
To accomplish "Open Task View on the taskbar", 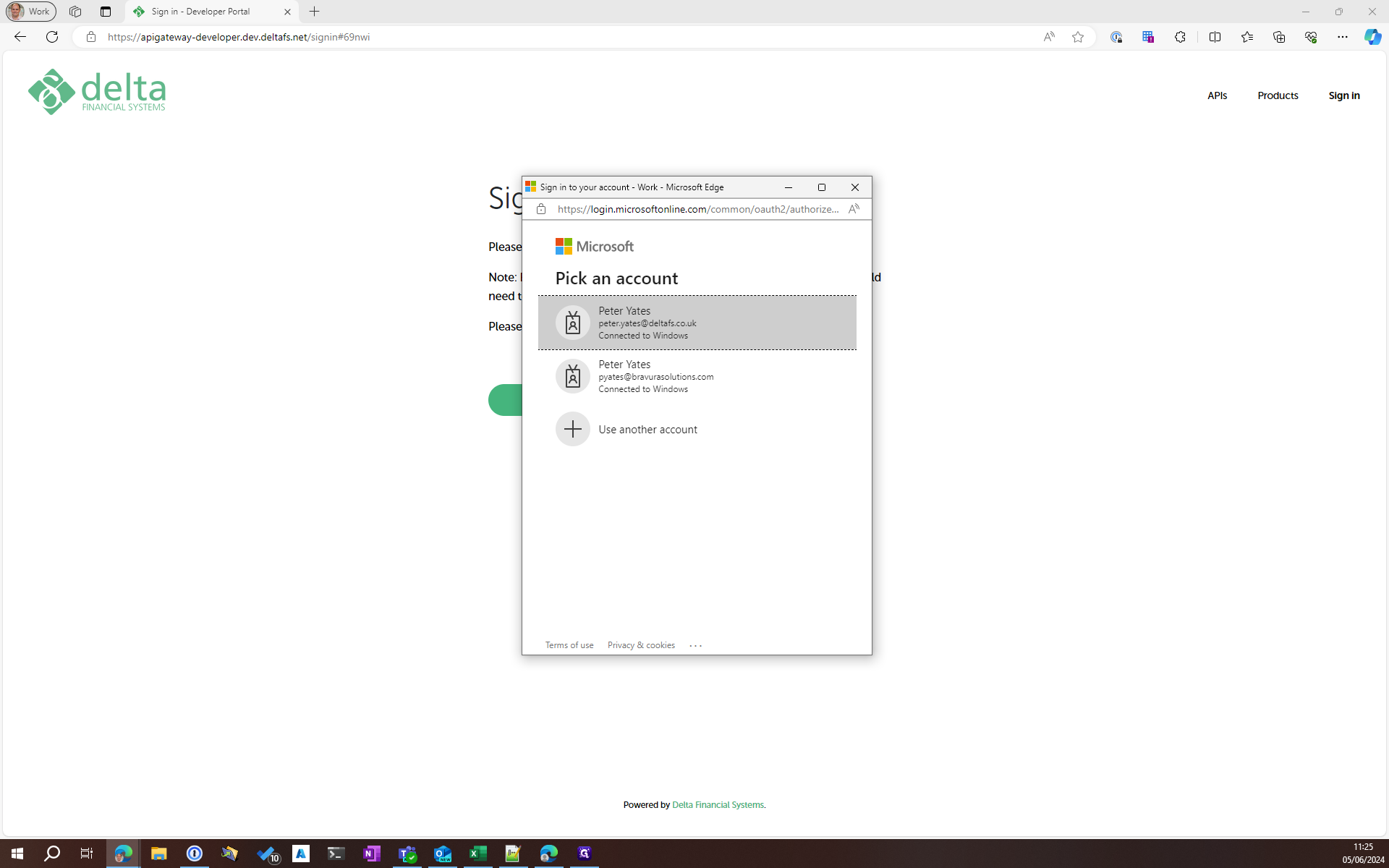I will click(87, 854).
